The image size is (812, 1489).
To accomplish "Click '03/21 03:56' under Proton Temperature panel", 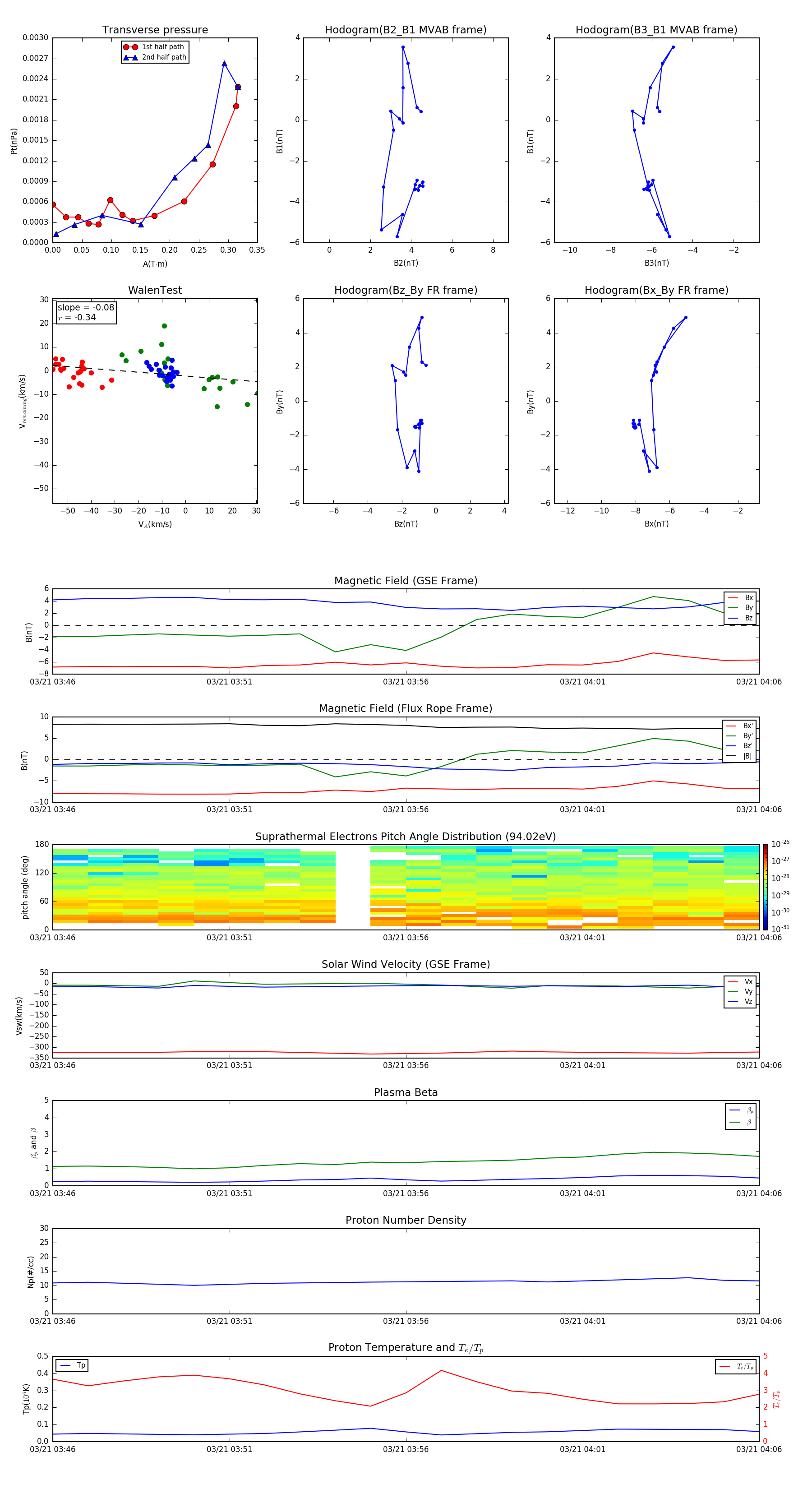I will click(406, 1449).
